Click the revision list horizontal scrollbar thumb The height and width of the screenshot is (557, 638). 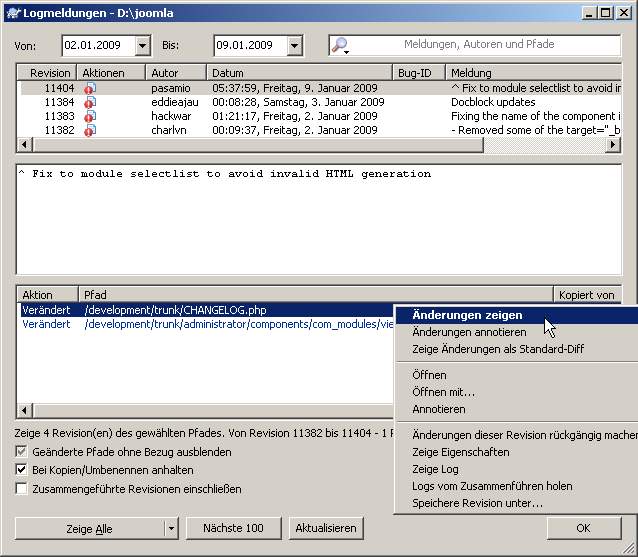tap(258, 144)
